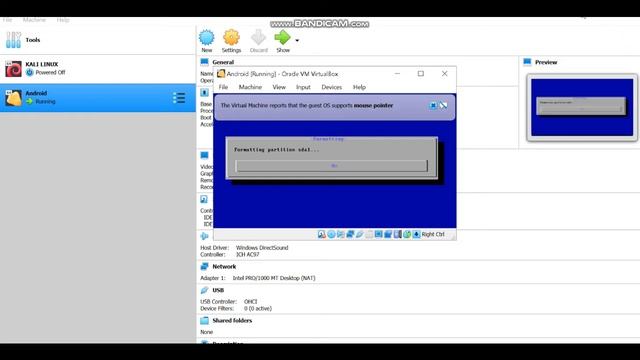
Task: Open the Machine menu in VirtualBox Manager
Action: [x=34, y=20]
